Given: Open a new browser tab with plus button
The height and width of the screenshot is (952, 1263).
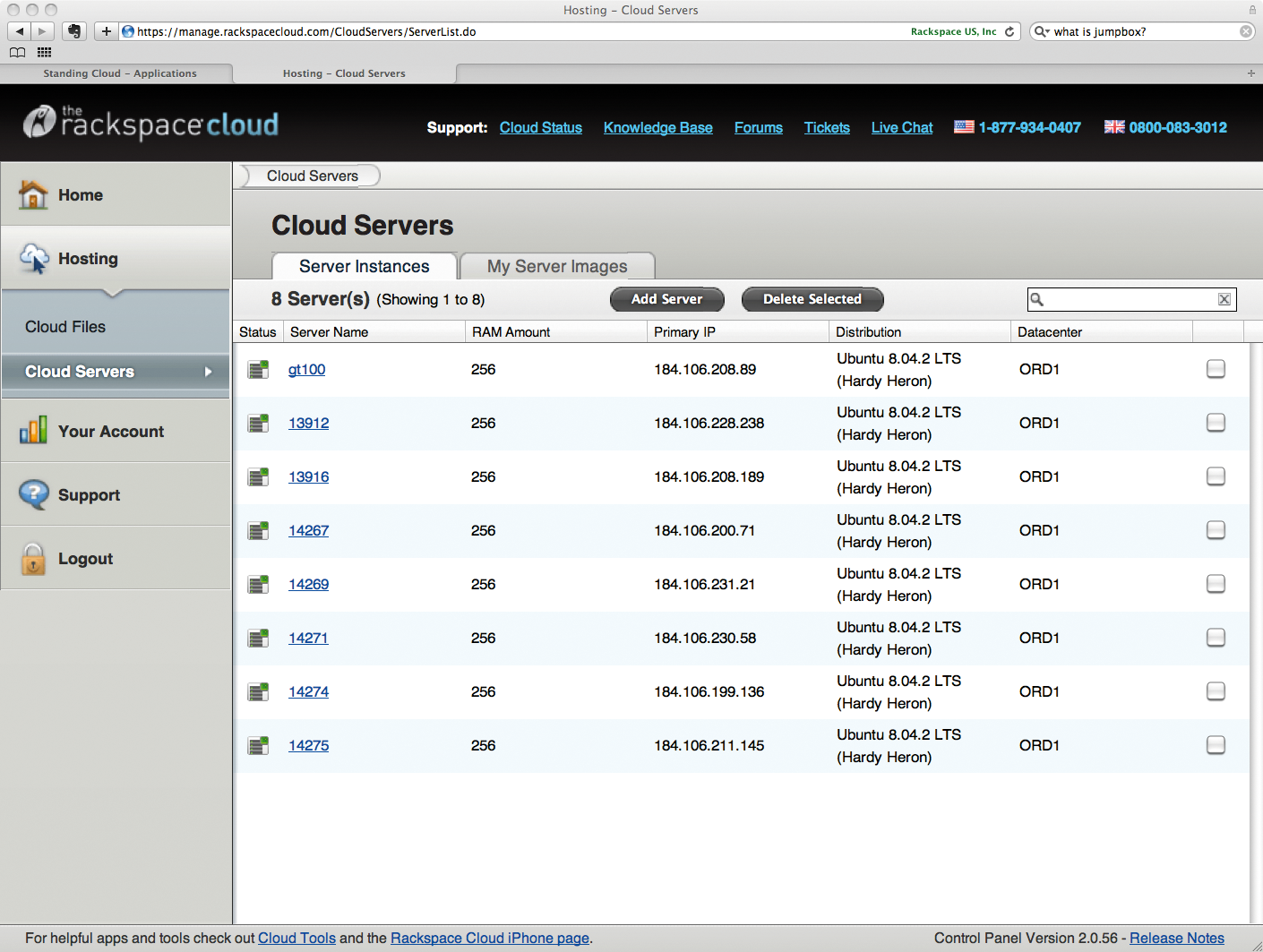Looking at the screenshot, I should (1251, 73).
